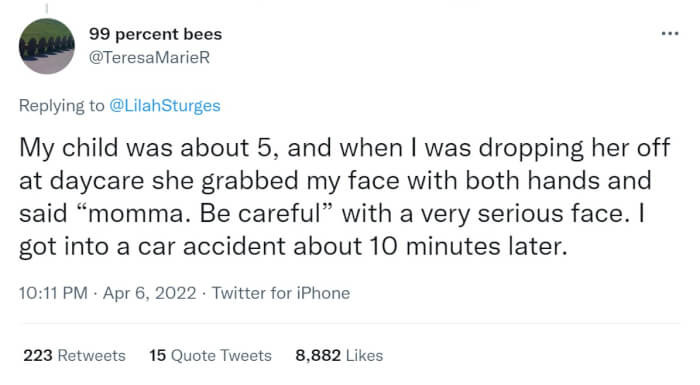700x385 pixels.
Task: Click the word "daycare" in the tweet
Action: point(97,181)
